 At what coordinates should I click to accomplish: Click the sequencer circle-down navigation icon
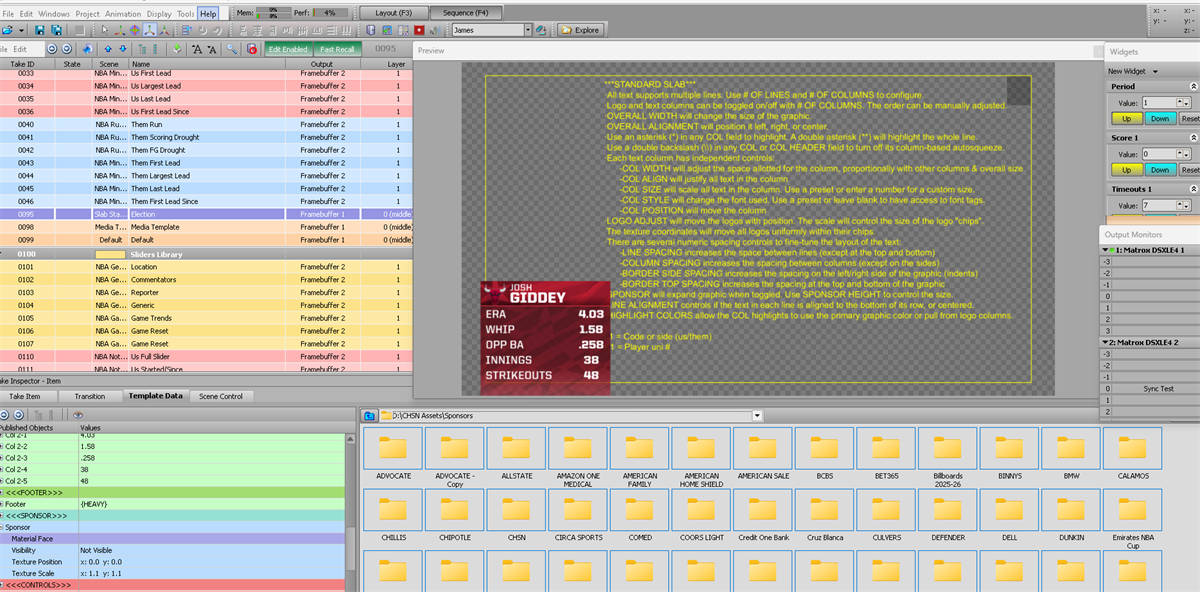[66, 48]
